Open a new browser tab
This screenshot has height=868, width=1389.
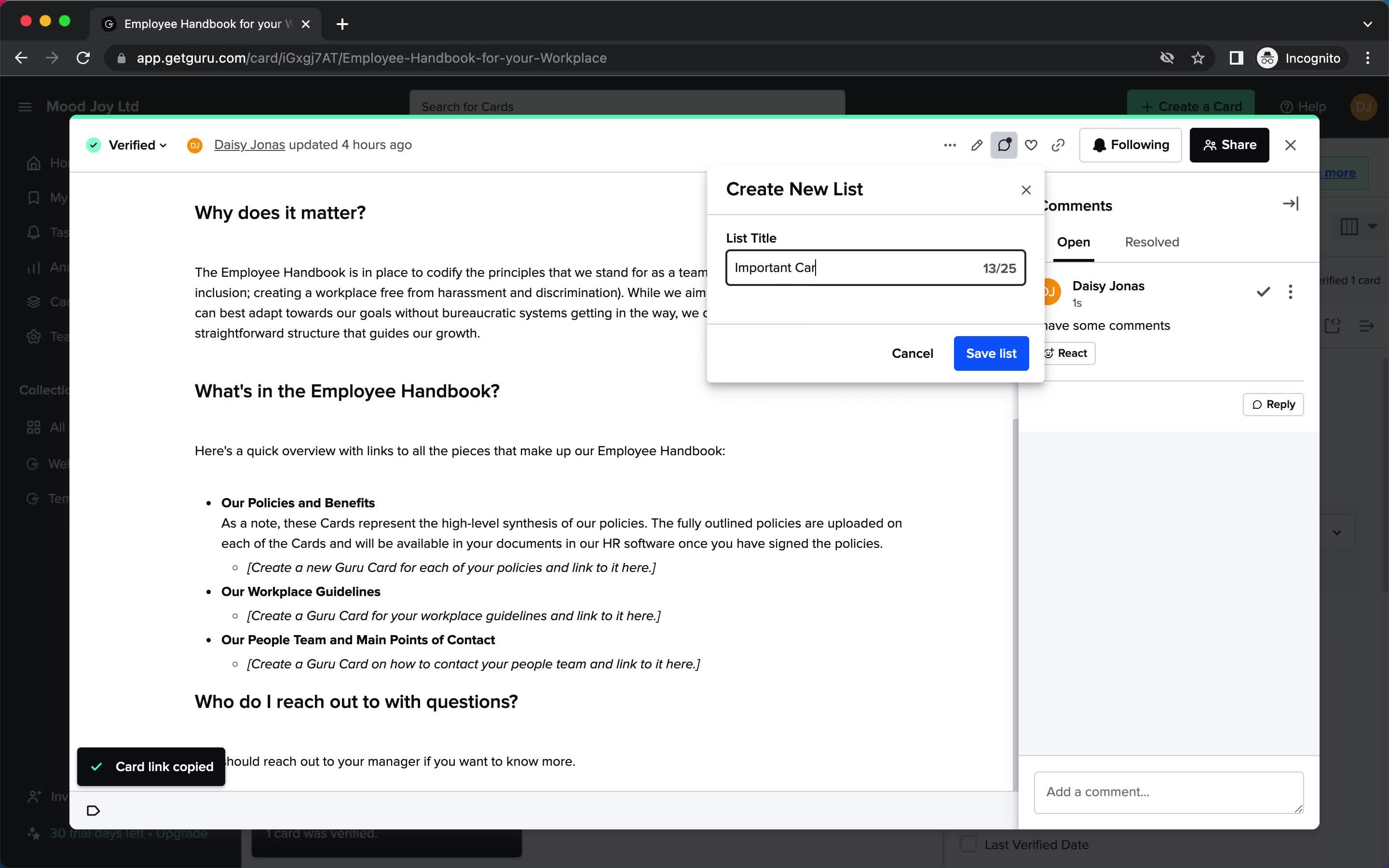[342, 24]
